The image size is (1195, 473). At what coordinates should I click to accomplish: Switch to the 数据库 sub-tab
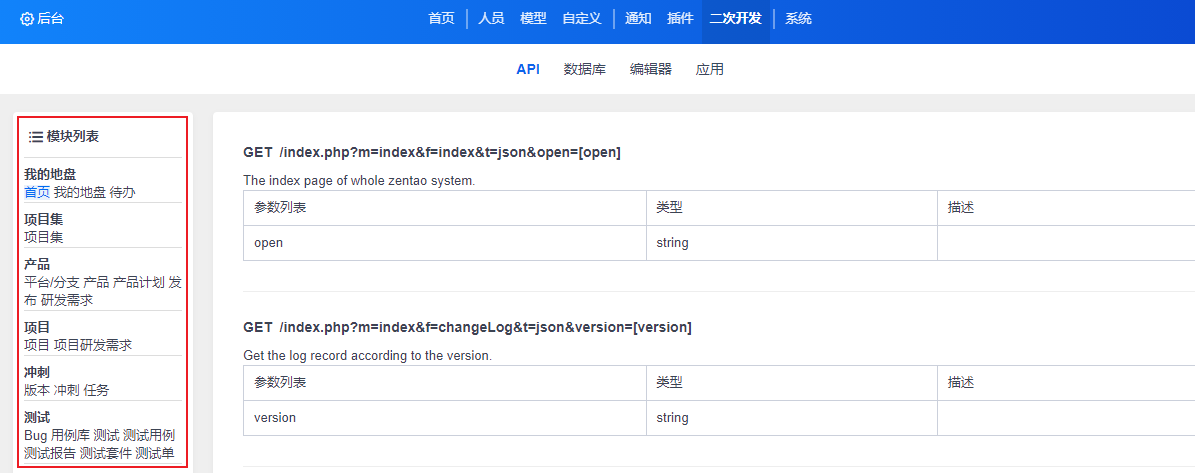pyautogui.click(x=585, y=69)
